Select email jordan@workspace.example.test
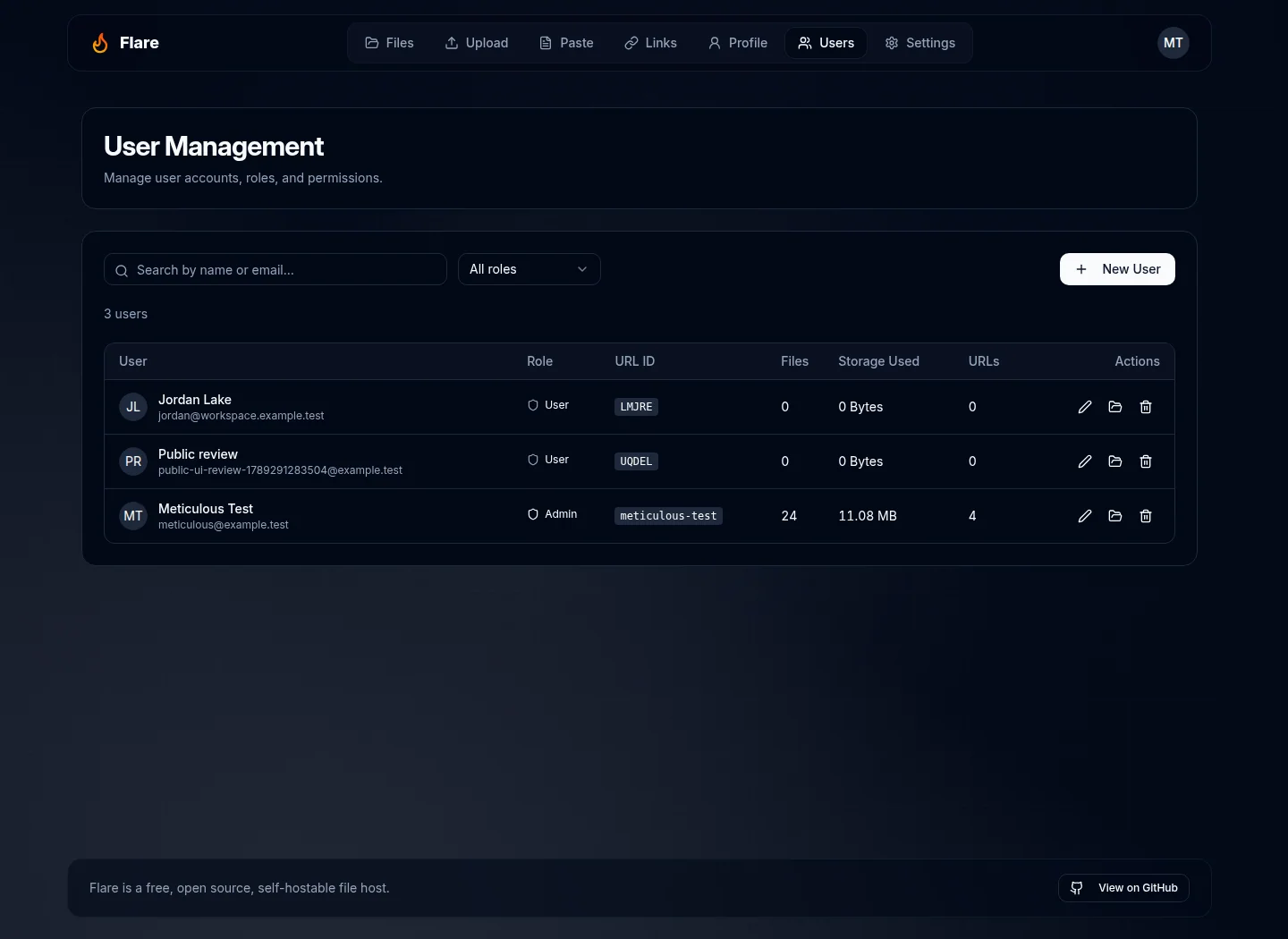The width and height of the screenshot is (1288, 939). click(241, 416)
